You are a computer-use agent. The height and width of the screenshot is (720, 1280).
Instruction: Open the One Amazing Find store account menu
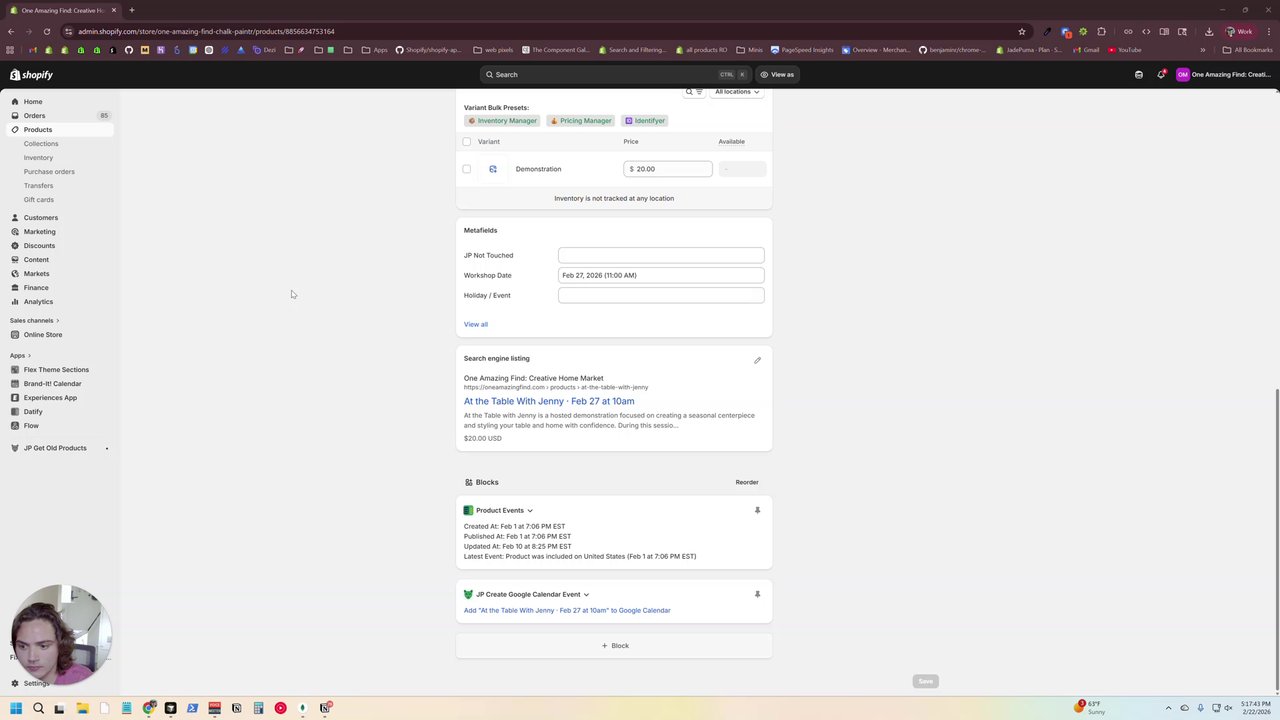(1224, 74)
